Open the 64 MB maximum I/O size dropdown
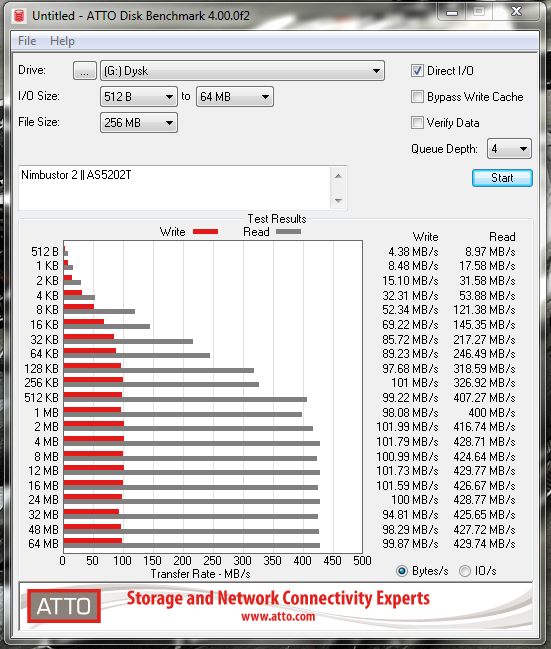 [235, 97]
